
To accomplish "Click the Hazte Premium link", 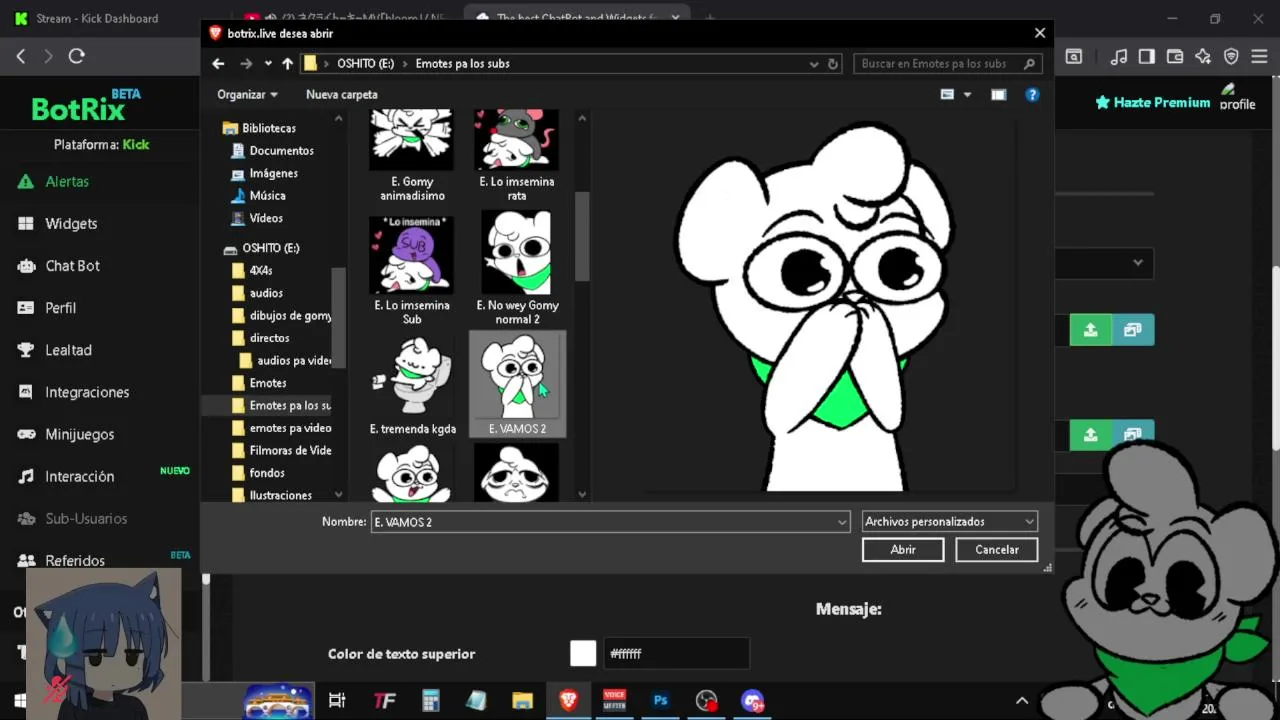I will pos(1152,102).
